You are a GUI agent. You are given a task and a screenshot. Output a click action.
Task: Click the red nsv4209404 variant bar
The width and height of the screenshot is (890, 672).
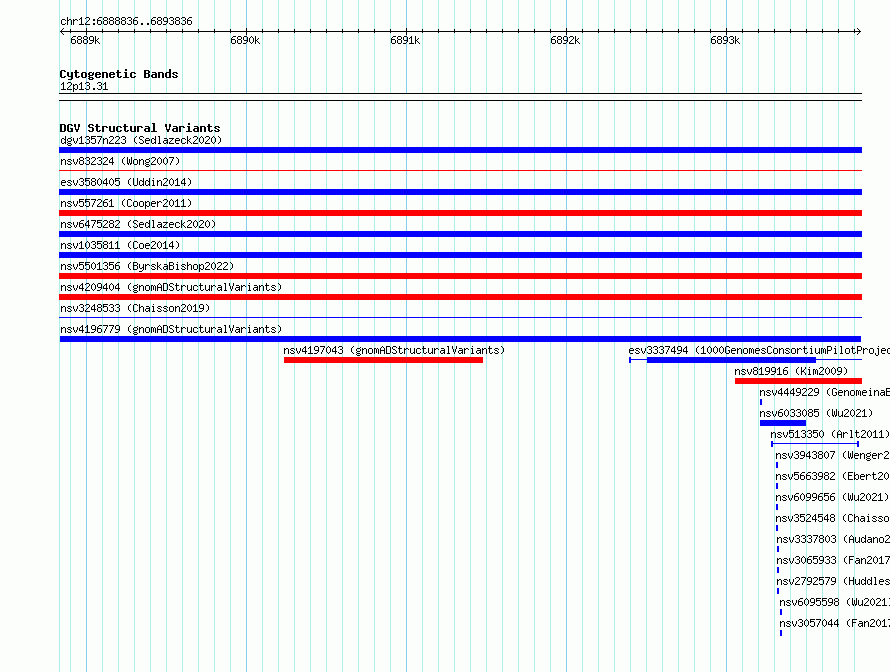pos(460,297)
